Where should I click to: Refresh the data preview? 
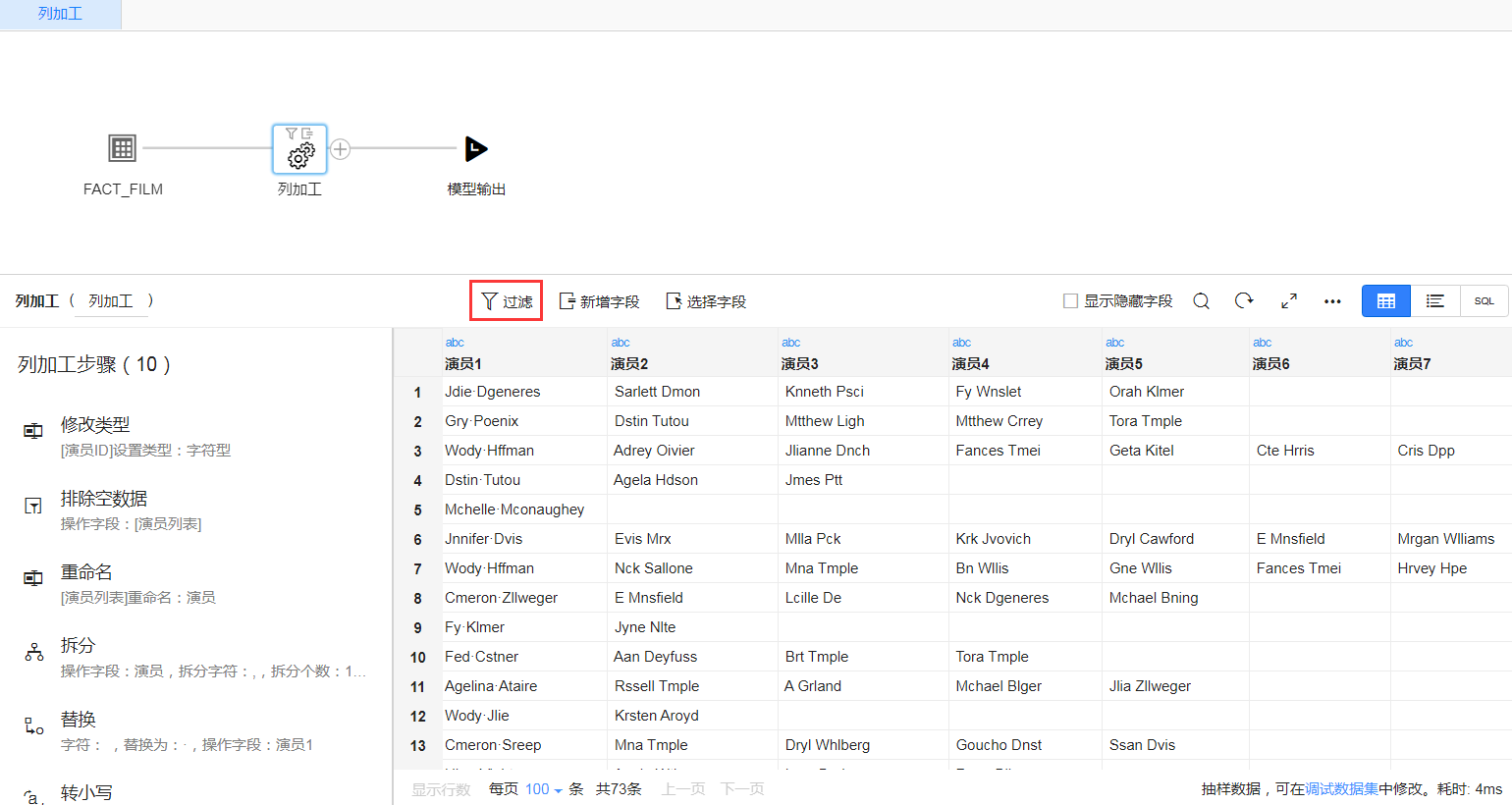1244,301
